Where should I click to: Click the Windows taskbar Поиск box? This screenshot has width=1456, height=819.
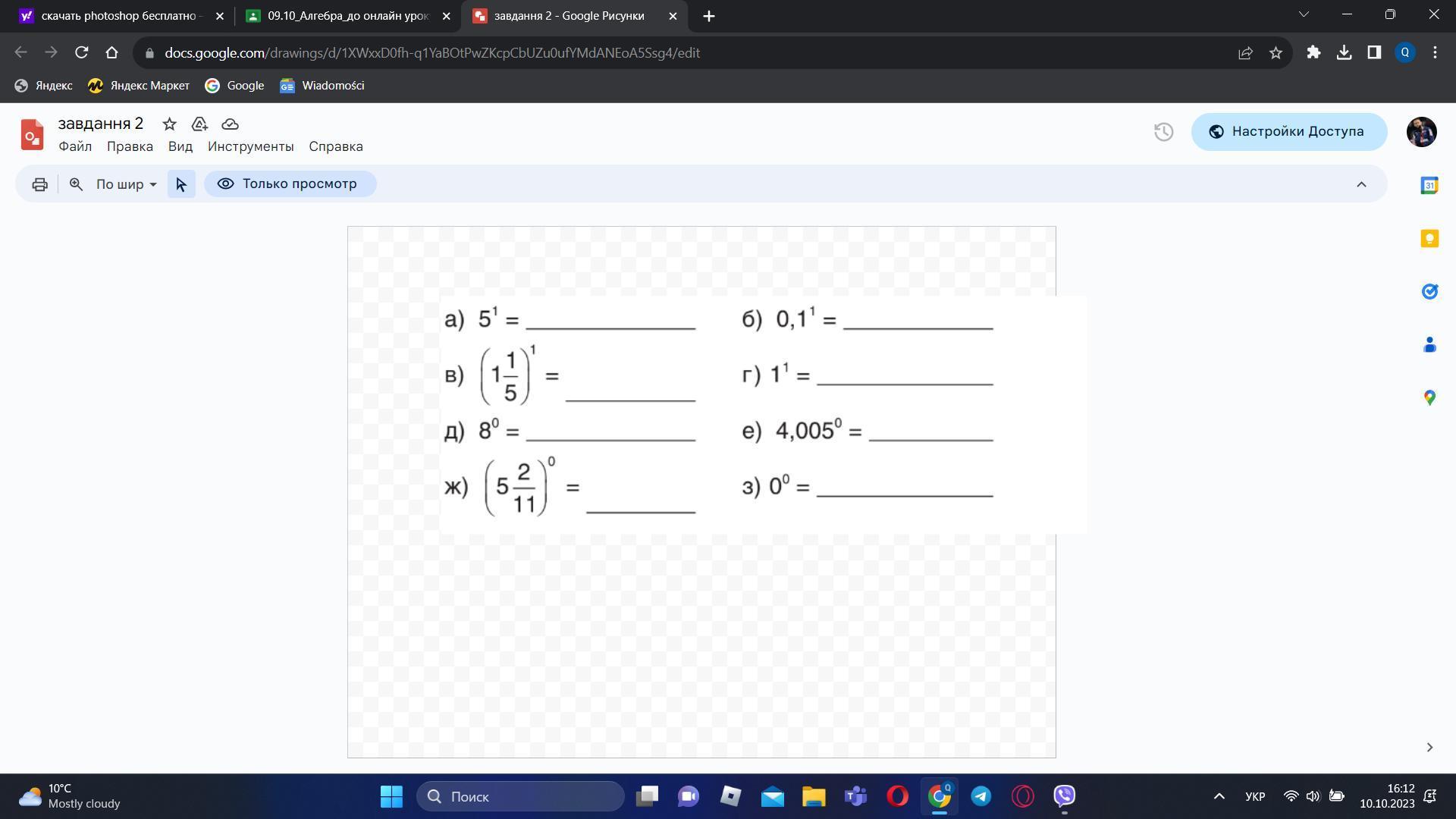pyautogui.click(x=520, y=796)
